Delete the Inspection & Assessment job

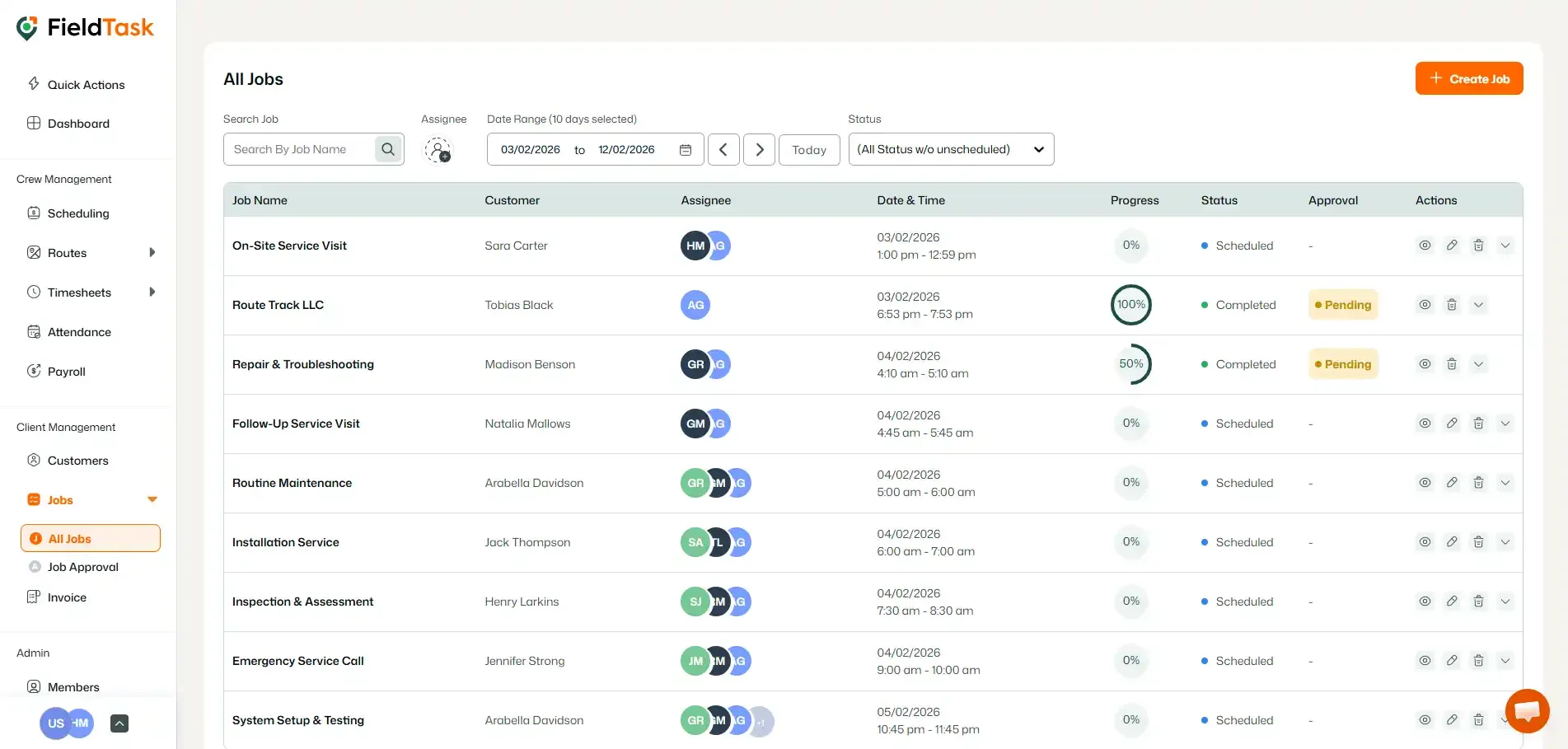point(1478,602)
